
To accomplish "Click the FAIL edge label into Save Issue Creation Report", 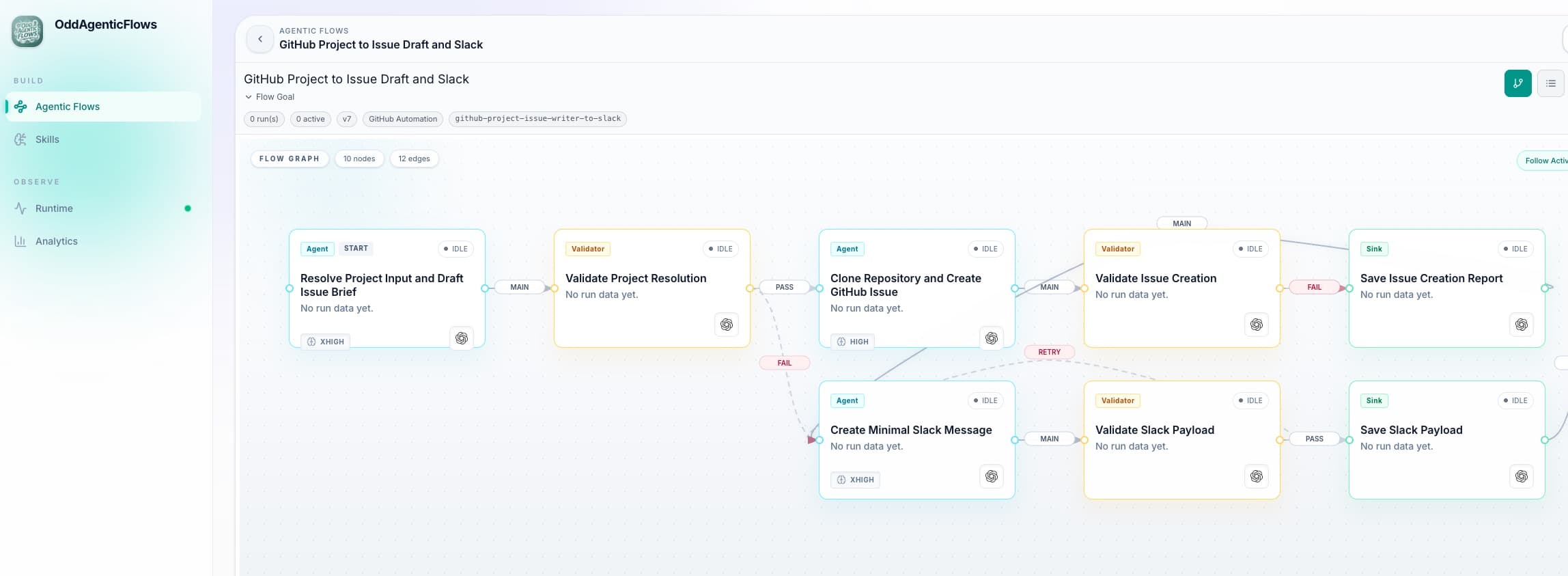I will 1315,287.
